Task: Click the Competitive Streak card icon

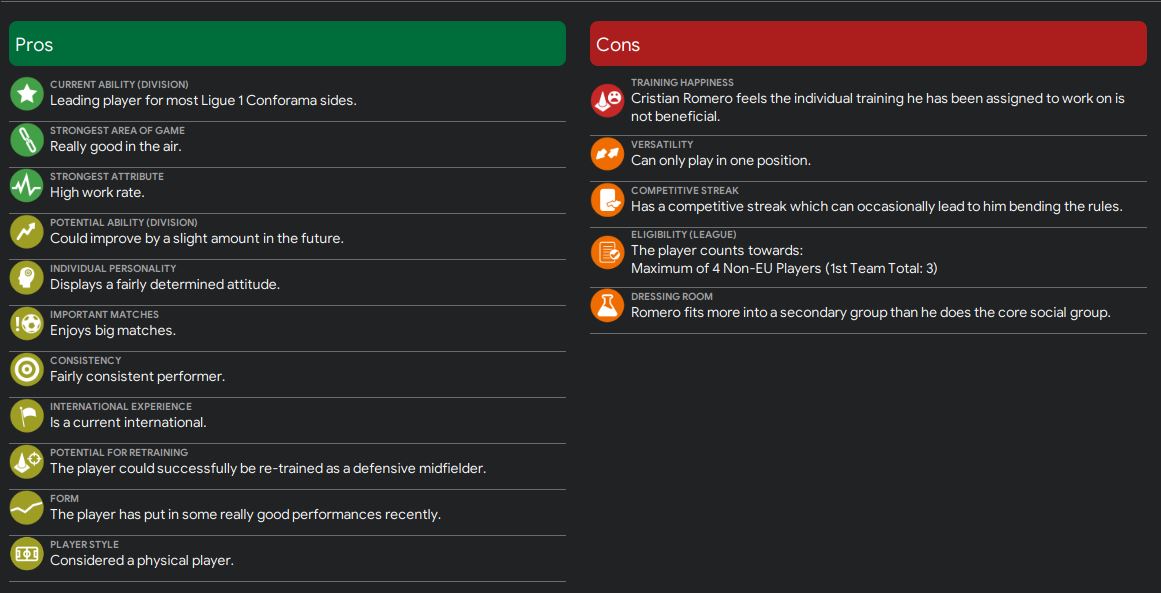Action: [x=607, y=200]
